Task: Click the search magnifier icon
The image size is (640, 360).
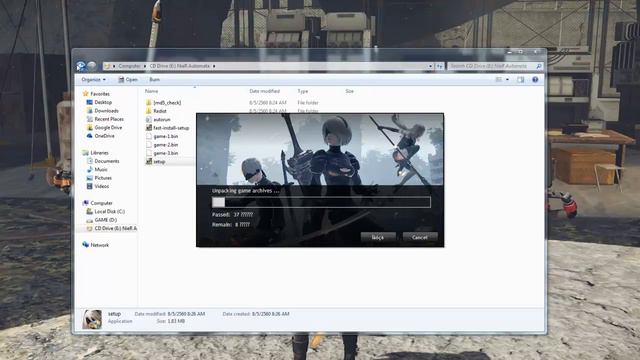Action: (x=539, y=66)
